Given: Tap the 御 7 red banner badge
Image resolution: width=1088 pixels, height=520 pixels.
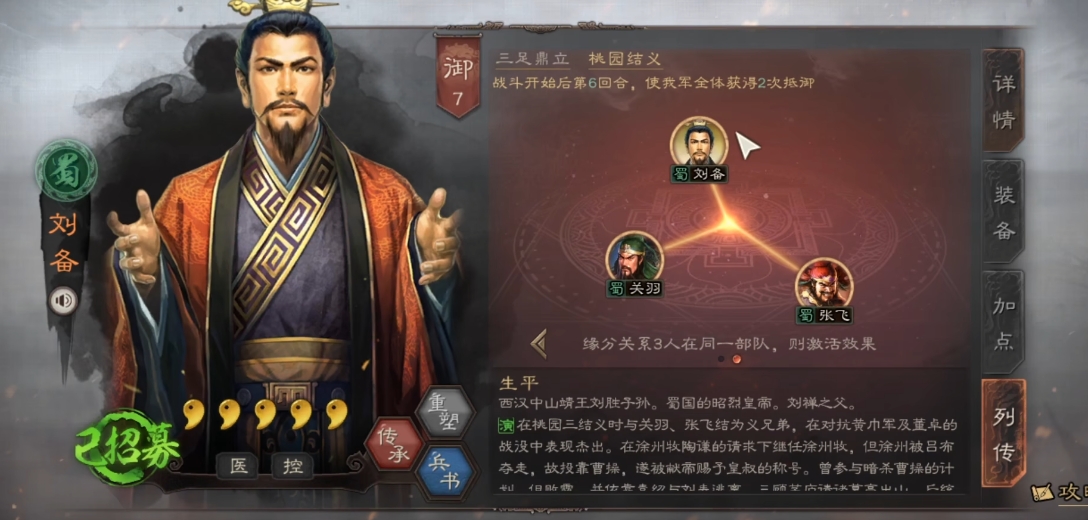Looking at the screenshot, I should pos(458,76).
